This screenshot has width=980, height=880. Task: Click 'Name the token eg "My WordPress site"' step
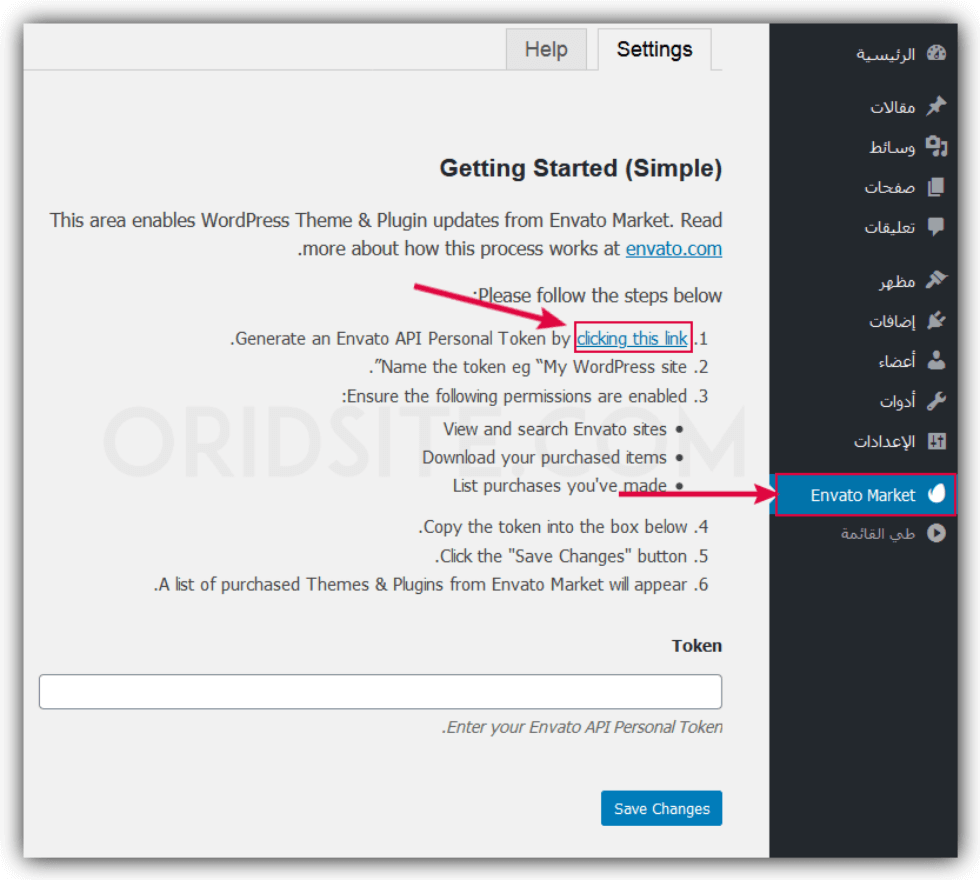point(528,367)
